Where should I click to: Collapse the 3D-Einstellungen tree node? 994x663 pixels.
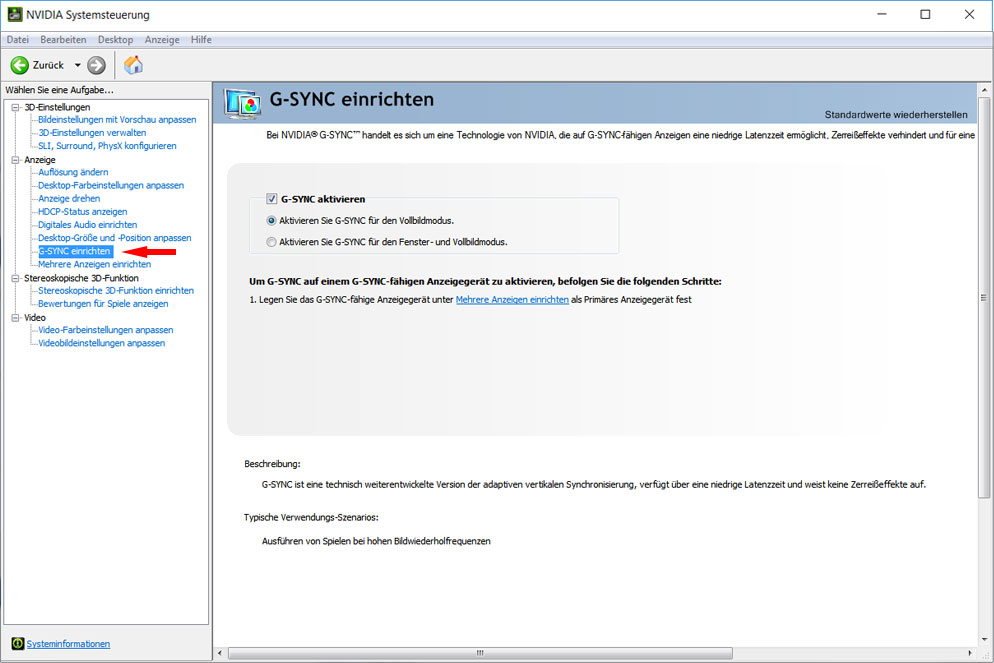15,108
